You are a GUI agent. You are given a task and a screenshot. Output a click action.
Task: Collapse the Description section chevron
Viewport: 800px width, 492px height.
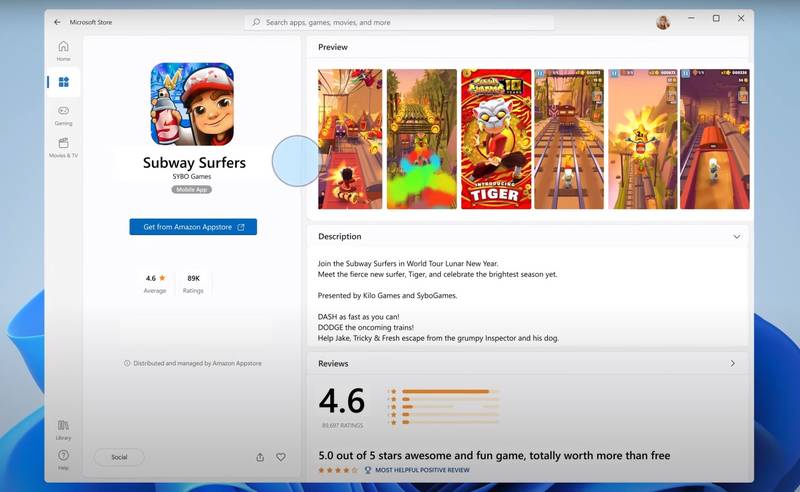[737, 237]
